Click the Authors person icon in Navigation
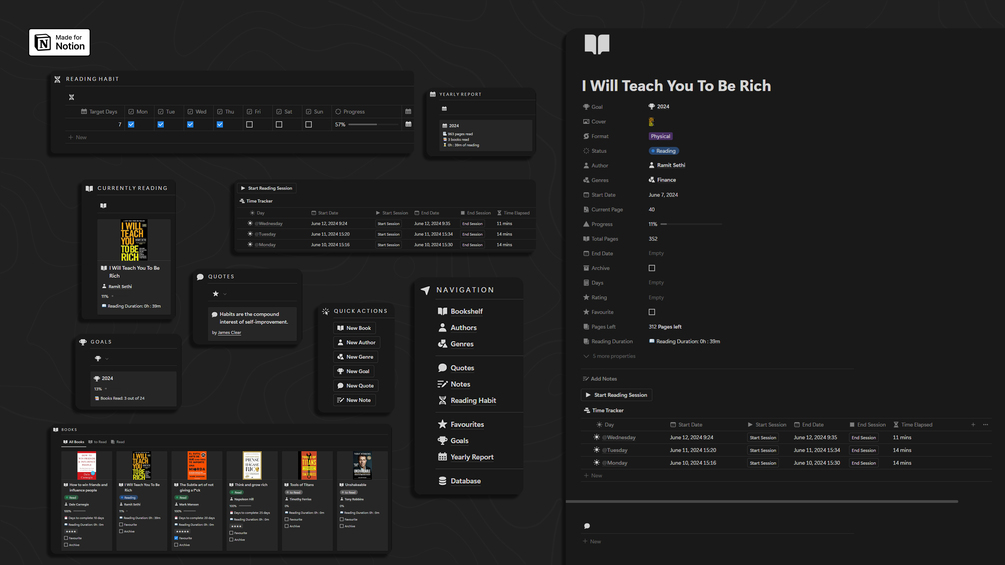 [x=442, y=327]
